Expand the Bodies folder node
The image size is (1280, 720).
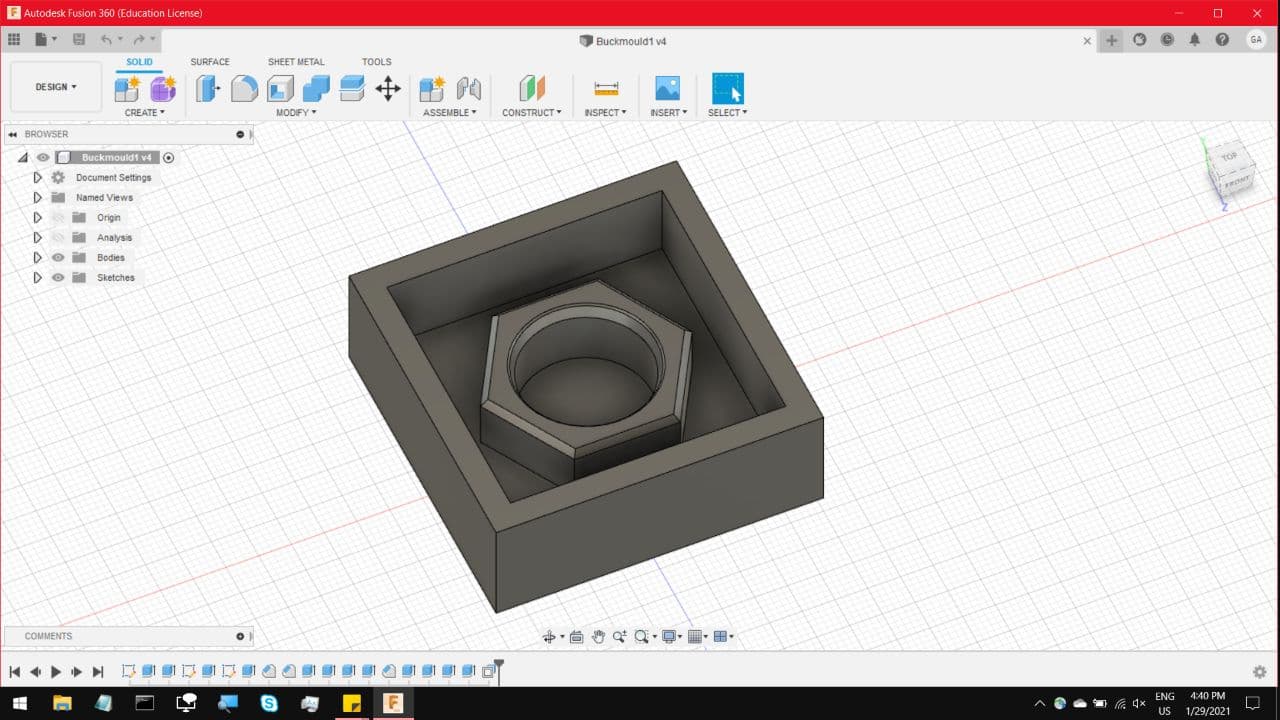coord(38,257)
